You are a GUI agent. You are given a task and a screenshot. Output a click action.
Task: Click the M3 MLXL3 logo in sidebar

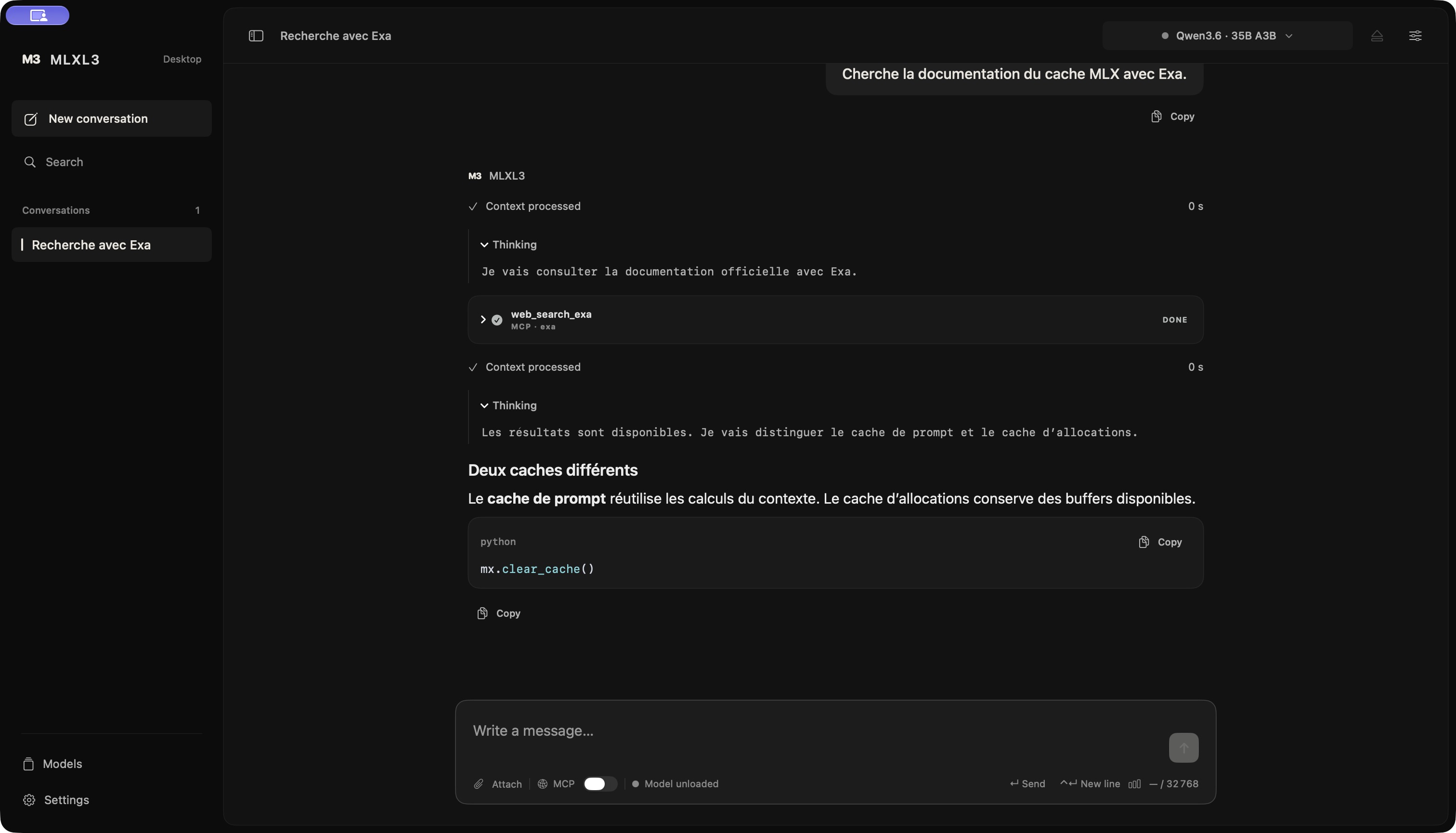[x=61, y=60]
